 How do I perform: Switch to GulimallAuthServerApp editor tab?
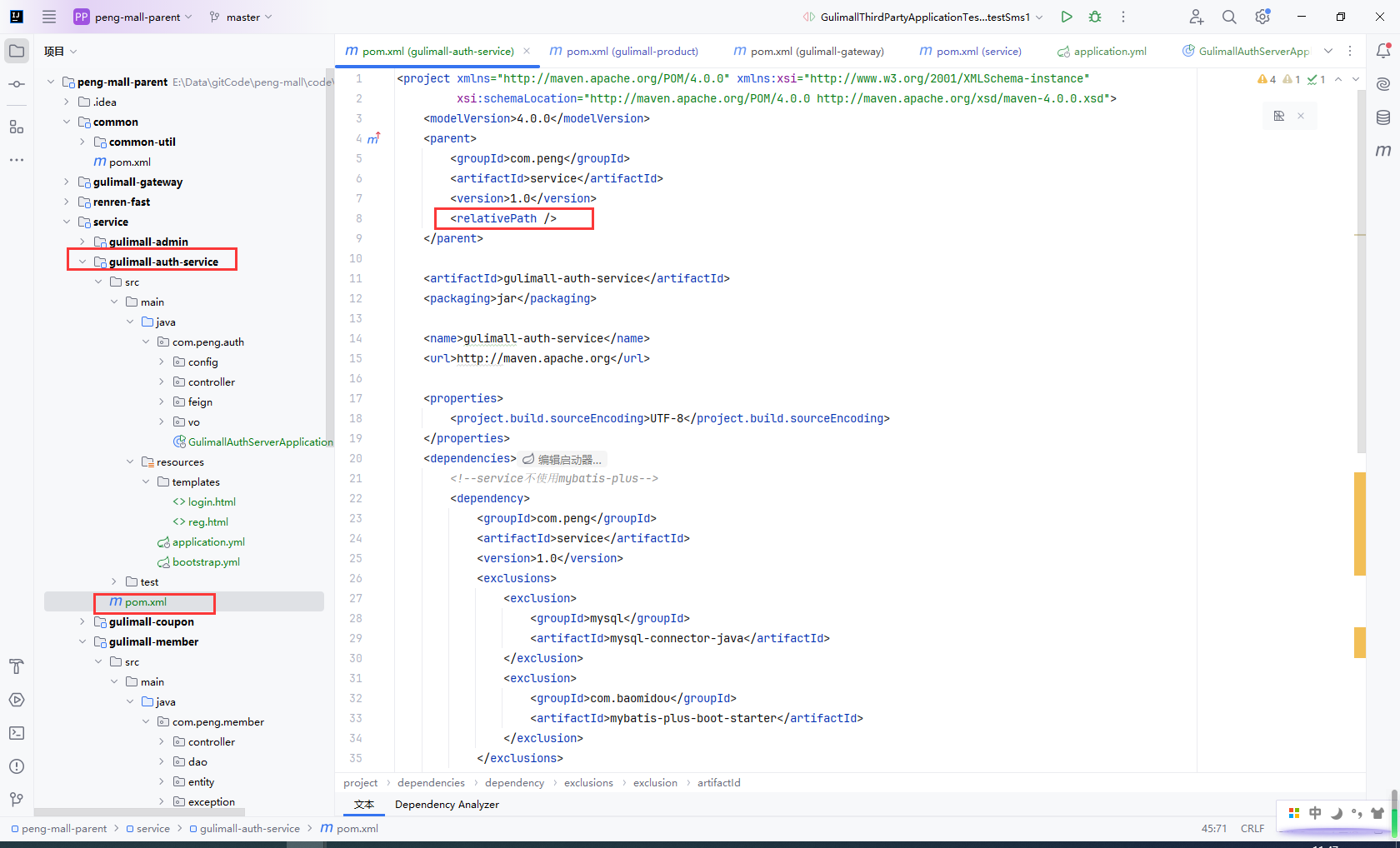coord(1246,51)
